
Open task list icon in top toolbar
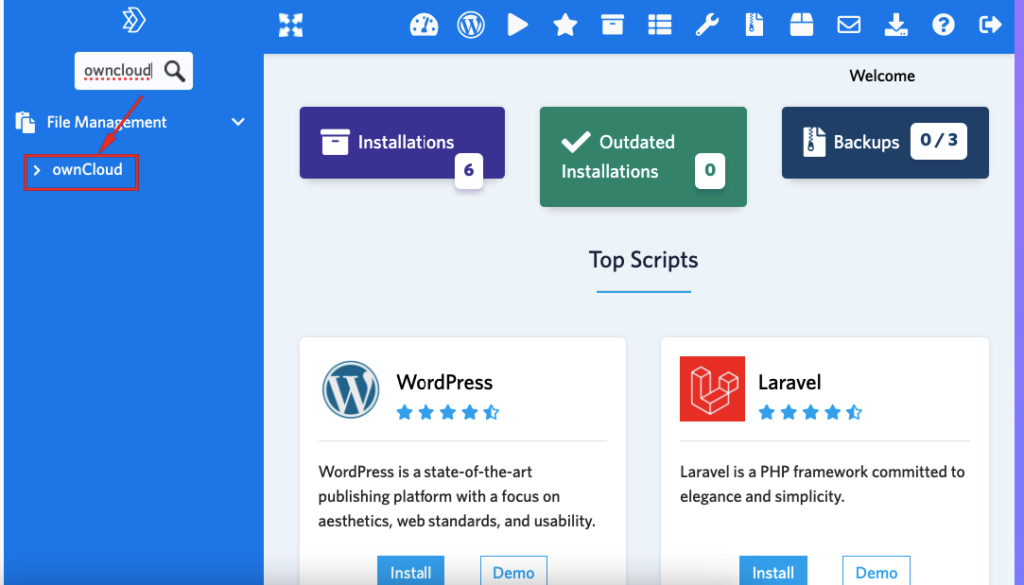pyautogui.click(x=660, y=25)
